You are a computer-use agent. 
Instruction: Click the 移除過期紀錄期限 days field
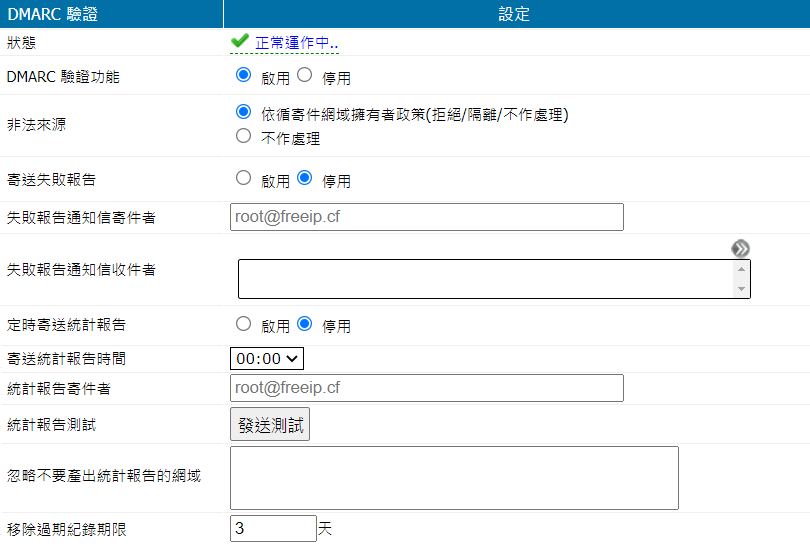point(273,529)
